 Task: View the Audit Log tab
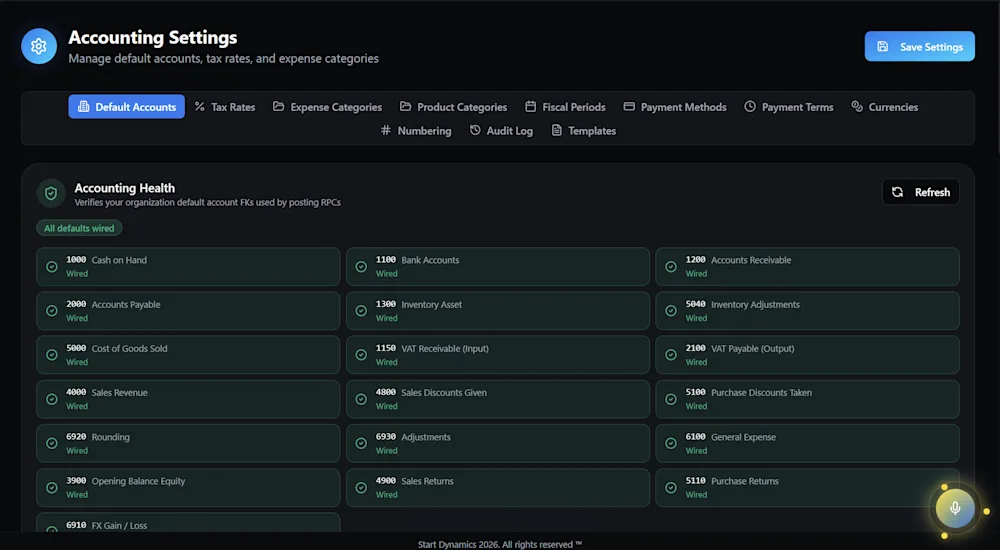[x=501, y=130]
